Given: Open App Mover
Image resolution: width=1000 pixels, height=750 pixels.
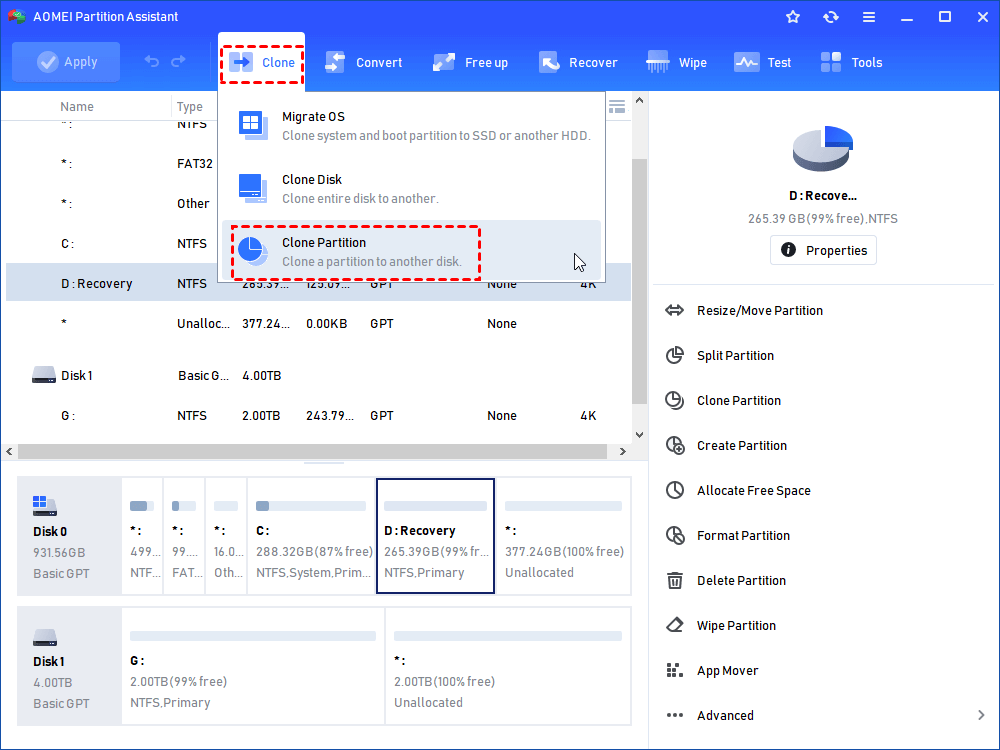Looking at the screenshot, I should coord(727,670).
